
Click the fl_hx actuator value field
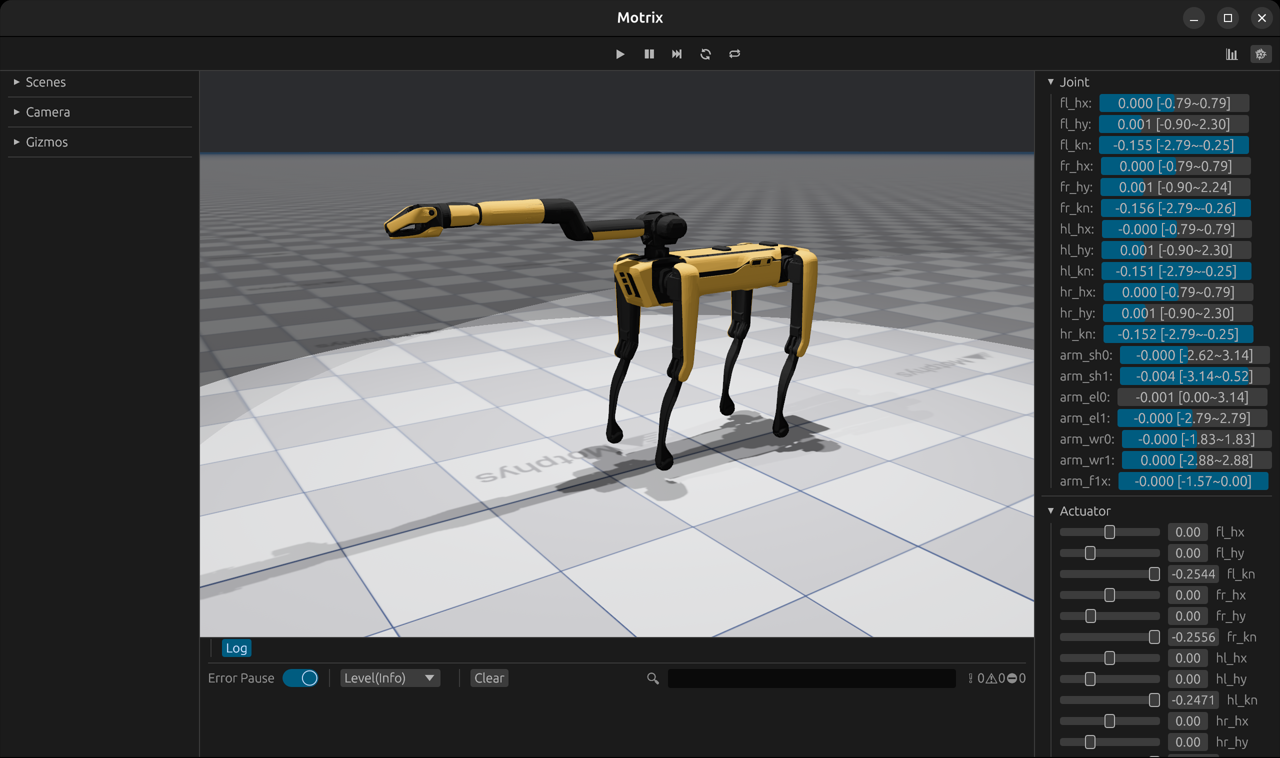point(1188,532)
